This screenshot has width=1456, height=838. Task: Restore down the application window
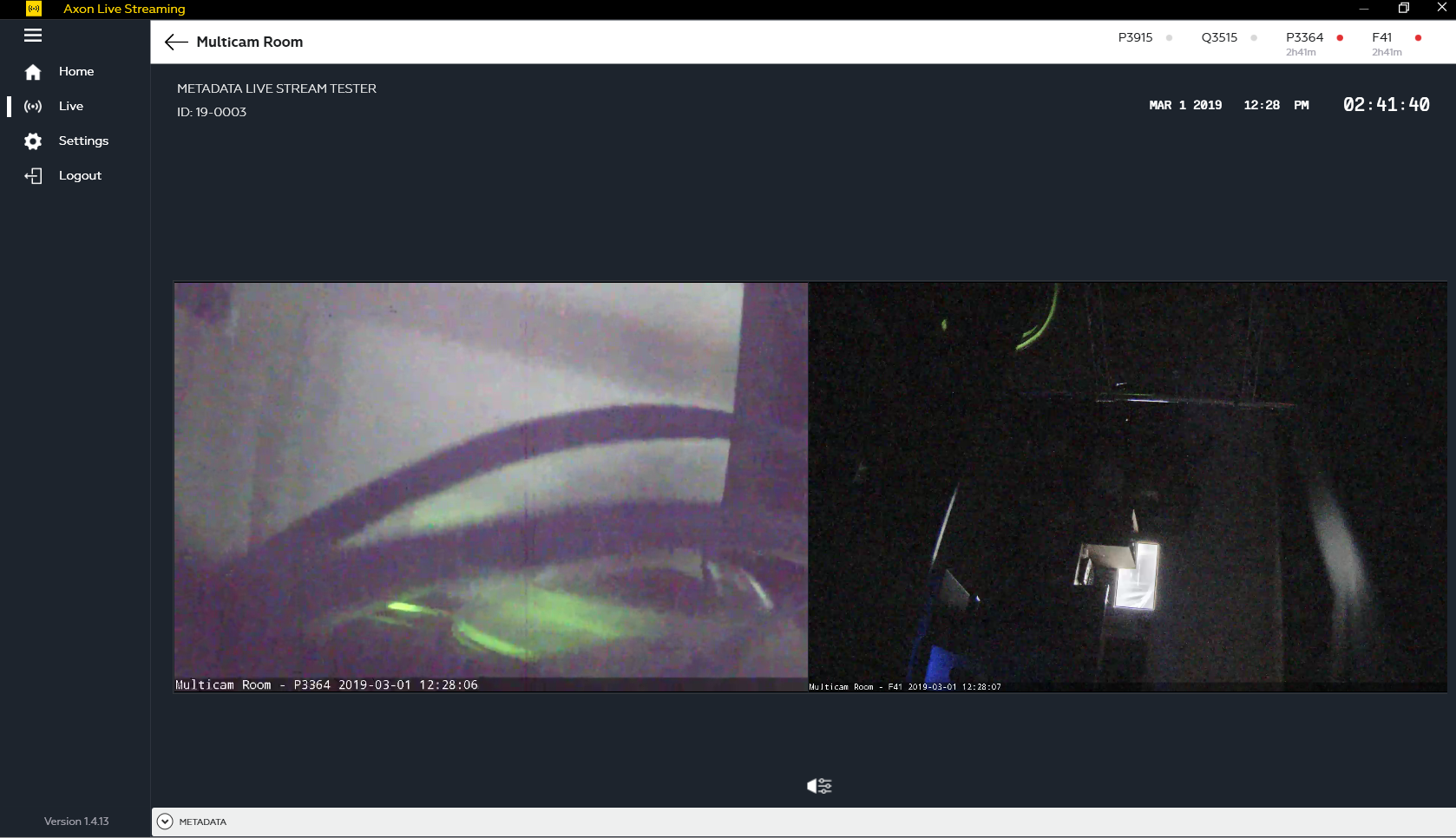pyautogui.click(x=1403, y=9)
